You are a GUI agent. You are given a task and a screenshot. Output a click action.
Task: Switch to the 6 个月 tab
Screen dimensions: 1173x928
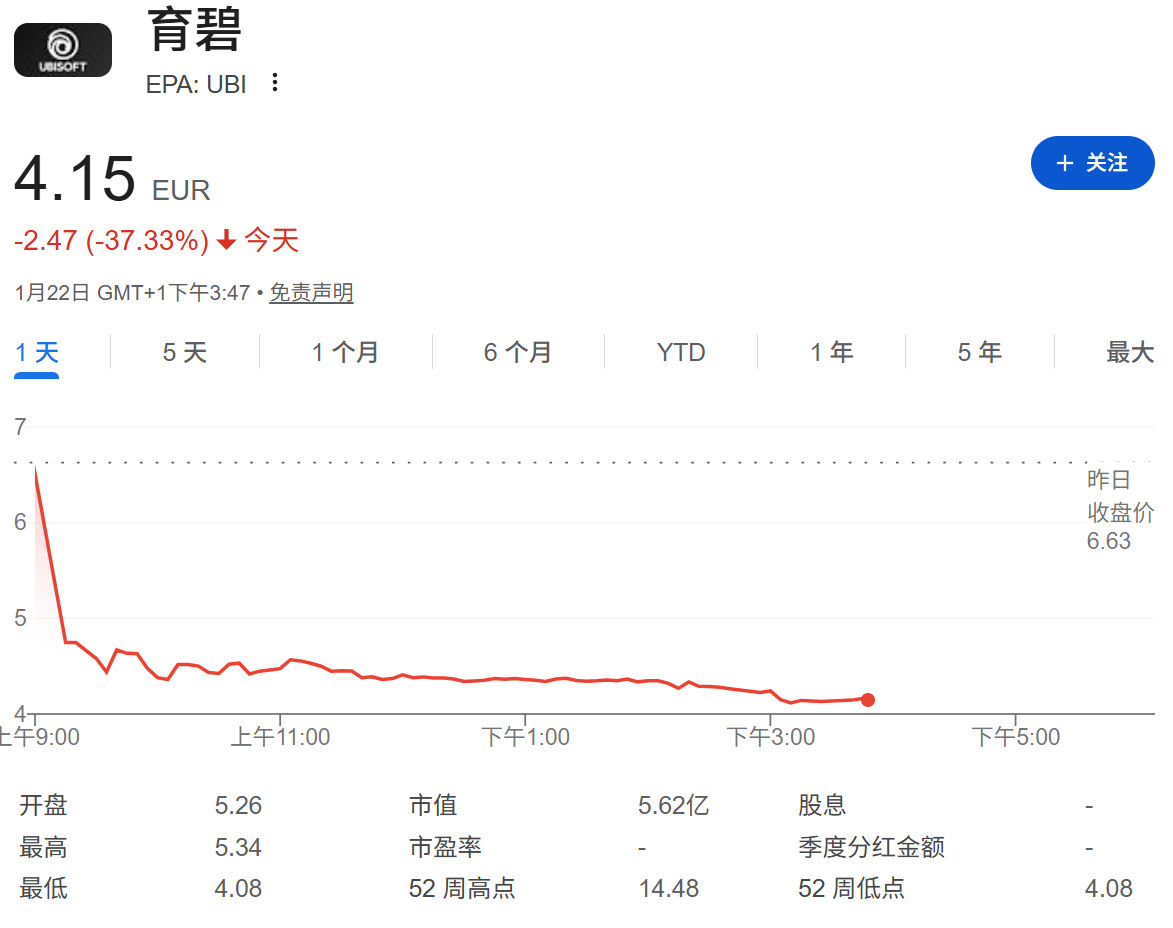[518, 352]
